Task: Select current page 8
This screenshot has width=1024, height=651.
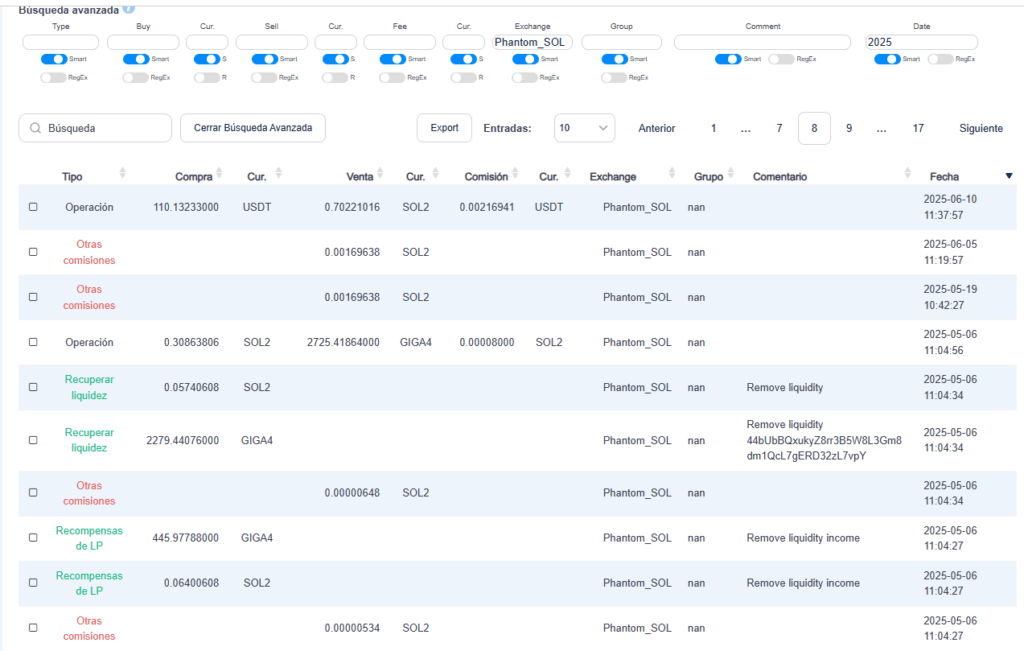Action: point(814,128)
